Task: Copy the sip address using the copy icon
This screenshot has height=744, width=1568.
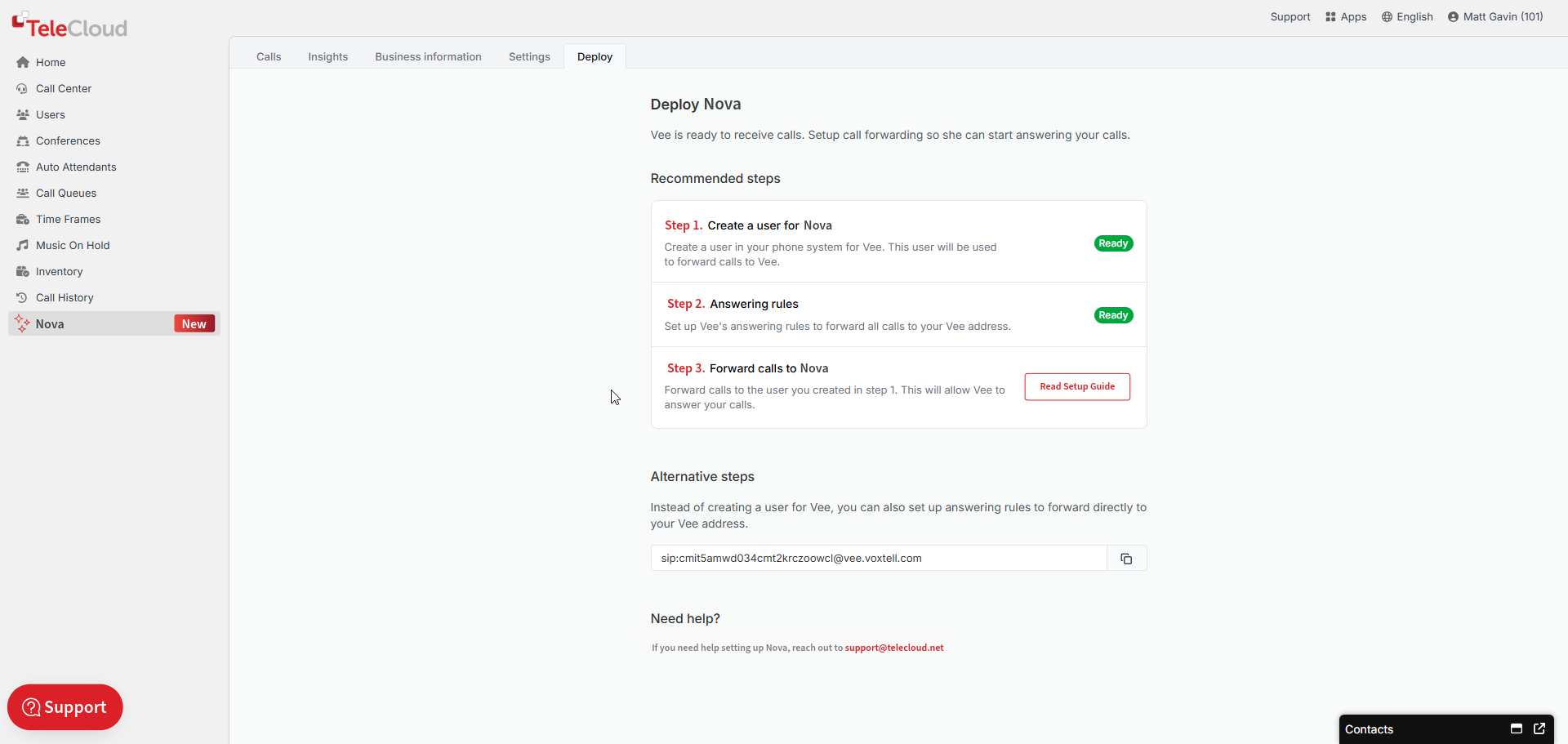Action: (x=1126, y=558)
